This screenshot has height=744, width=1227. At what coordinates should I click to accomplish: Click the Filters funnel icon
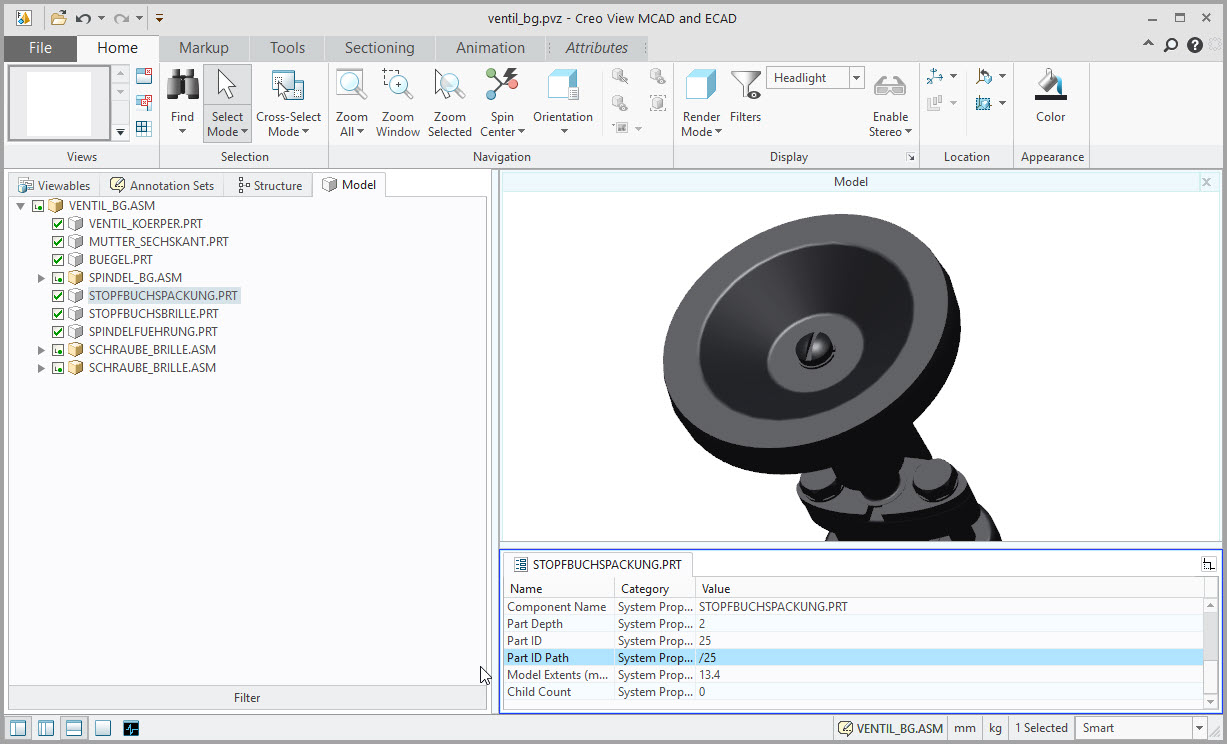pos(745,87)
